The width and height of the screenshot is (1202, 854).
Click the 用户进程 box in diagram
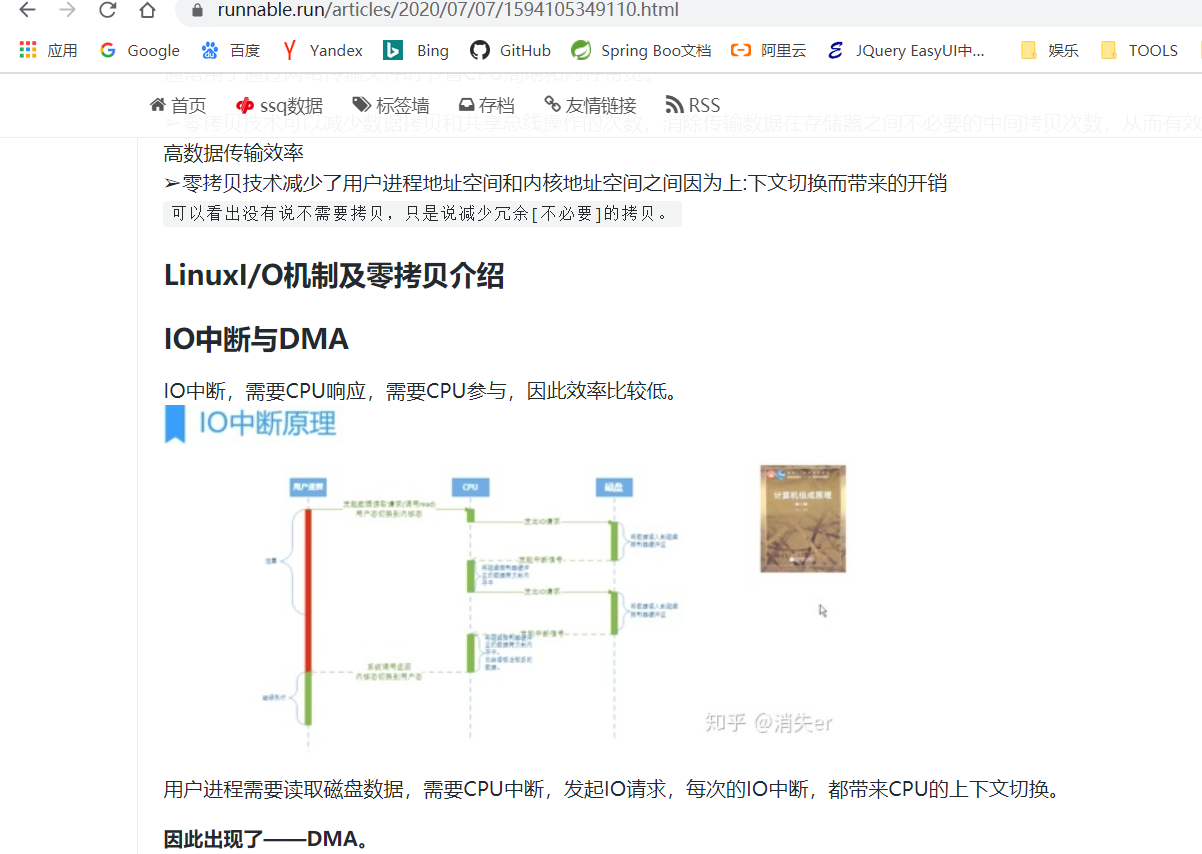click(x=308, y=487)
